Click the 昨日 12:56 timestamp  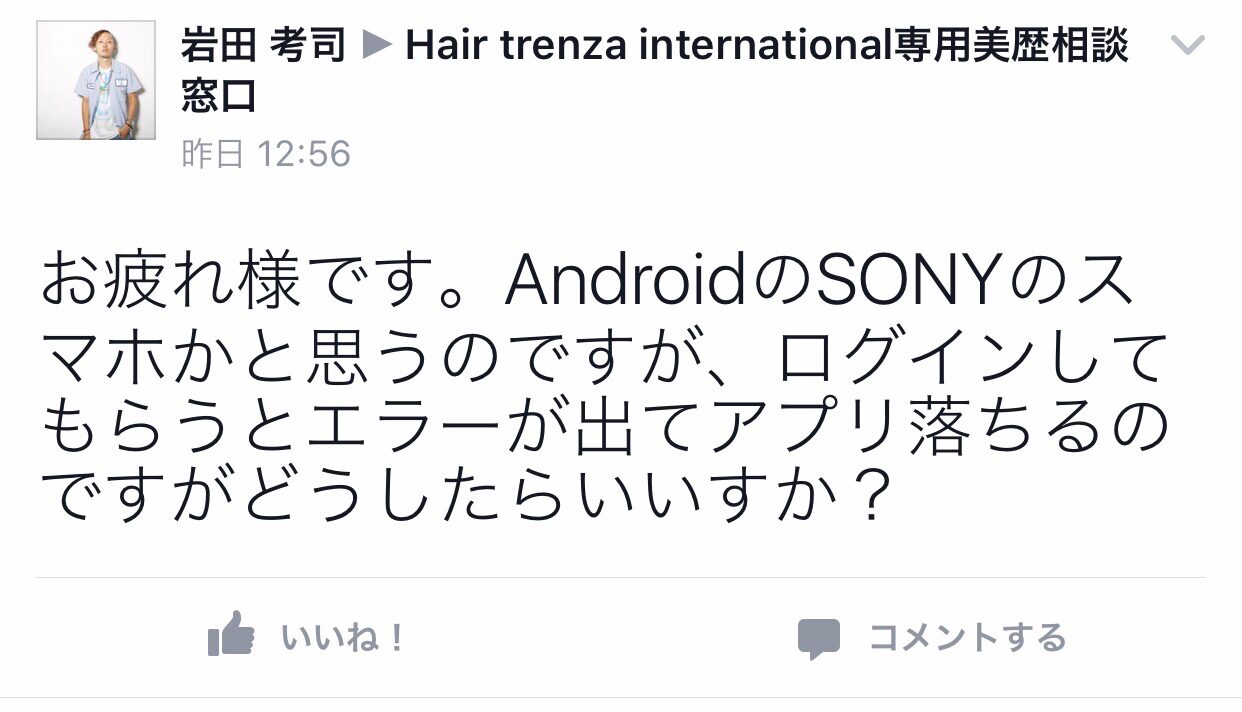tap(266, 153)
